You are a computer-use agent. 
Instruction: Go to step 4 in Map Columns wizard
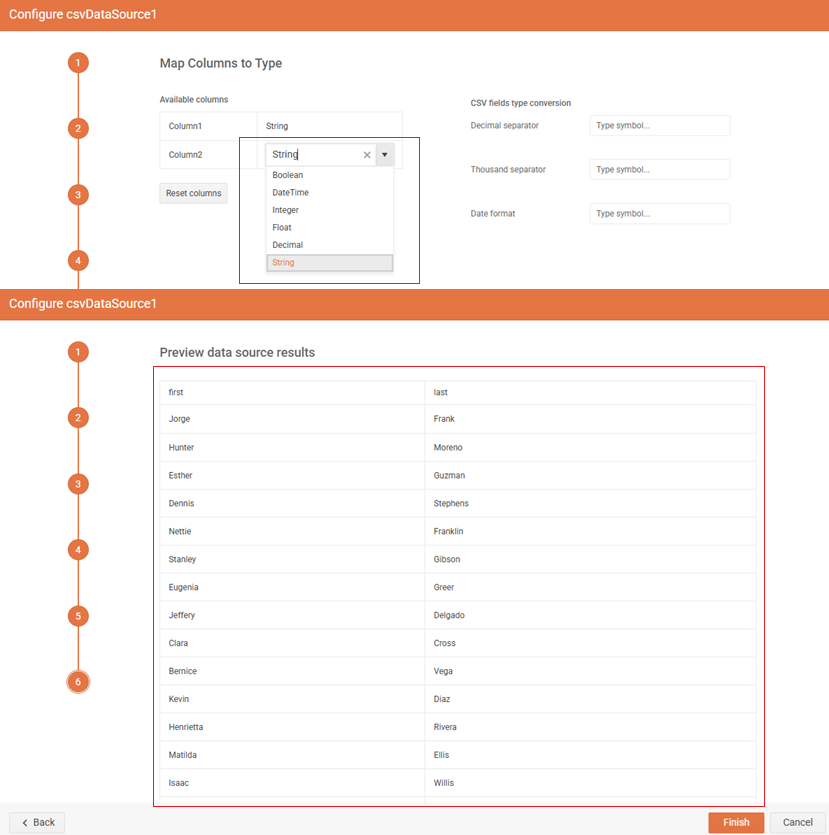click(78, 261)
